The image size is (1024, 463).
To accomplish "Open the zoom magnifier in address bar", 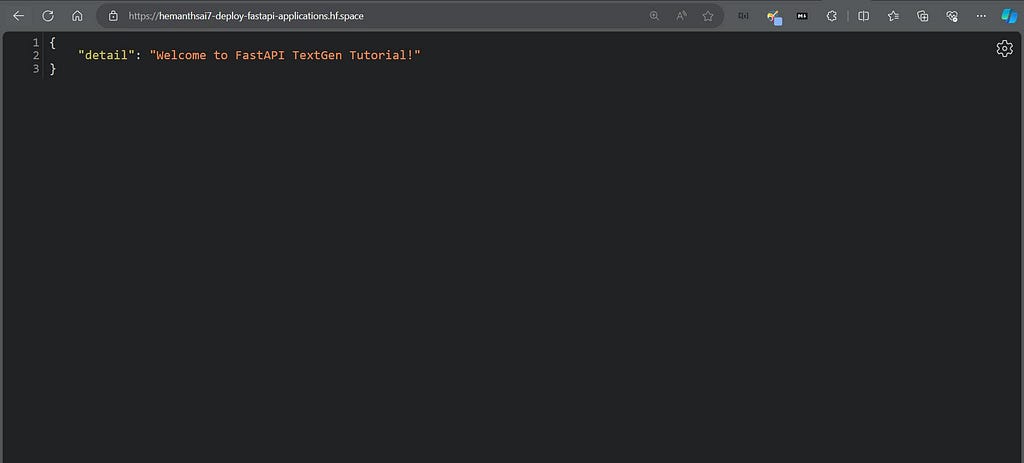I will (x=654, y=16).
